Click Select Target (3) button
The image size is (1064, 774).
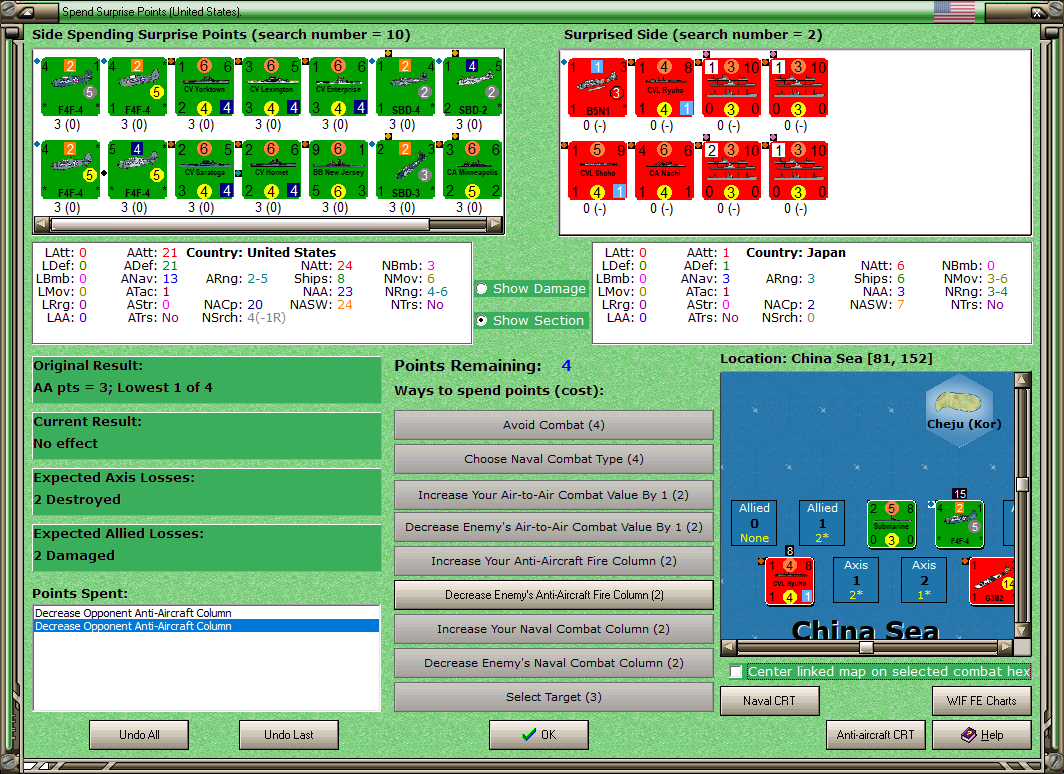point(554,697)
